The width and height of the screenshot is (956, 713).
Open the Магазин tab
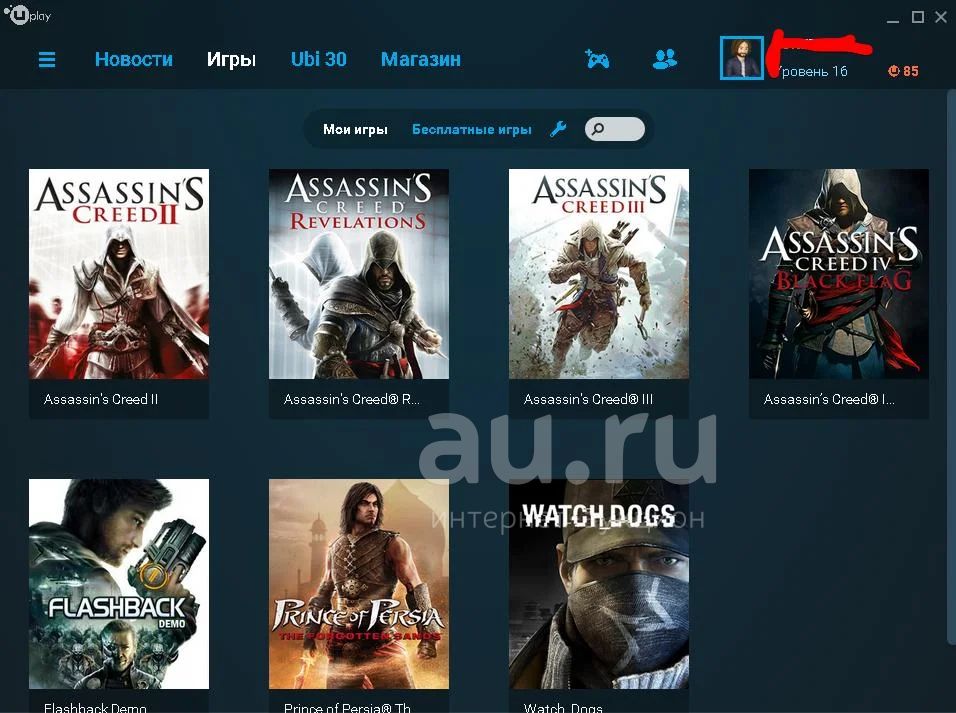pos(421,59)
